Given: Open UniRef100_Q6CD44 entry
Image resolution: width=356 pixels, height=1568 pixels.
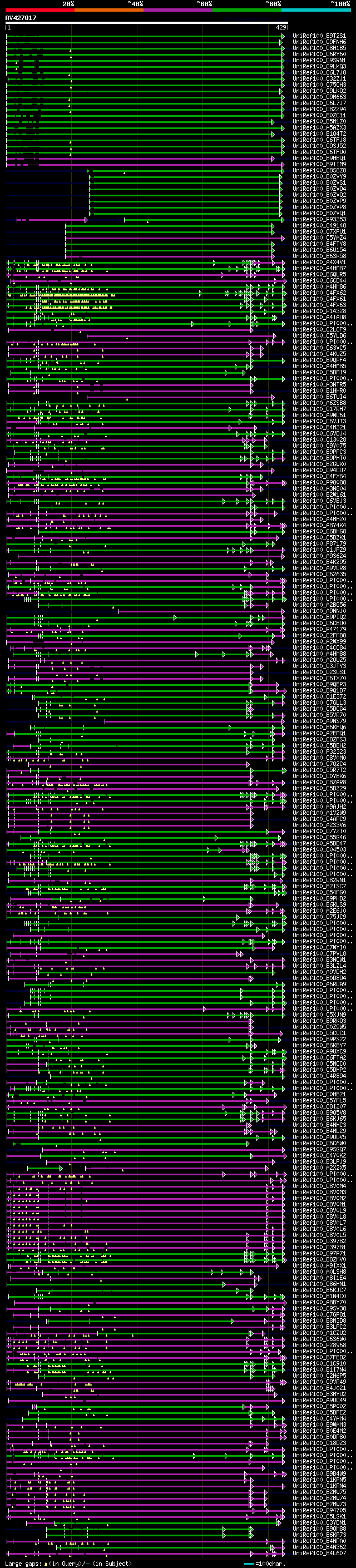Looking at the screenshot, I should (x=319, y=280).
